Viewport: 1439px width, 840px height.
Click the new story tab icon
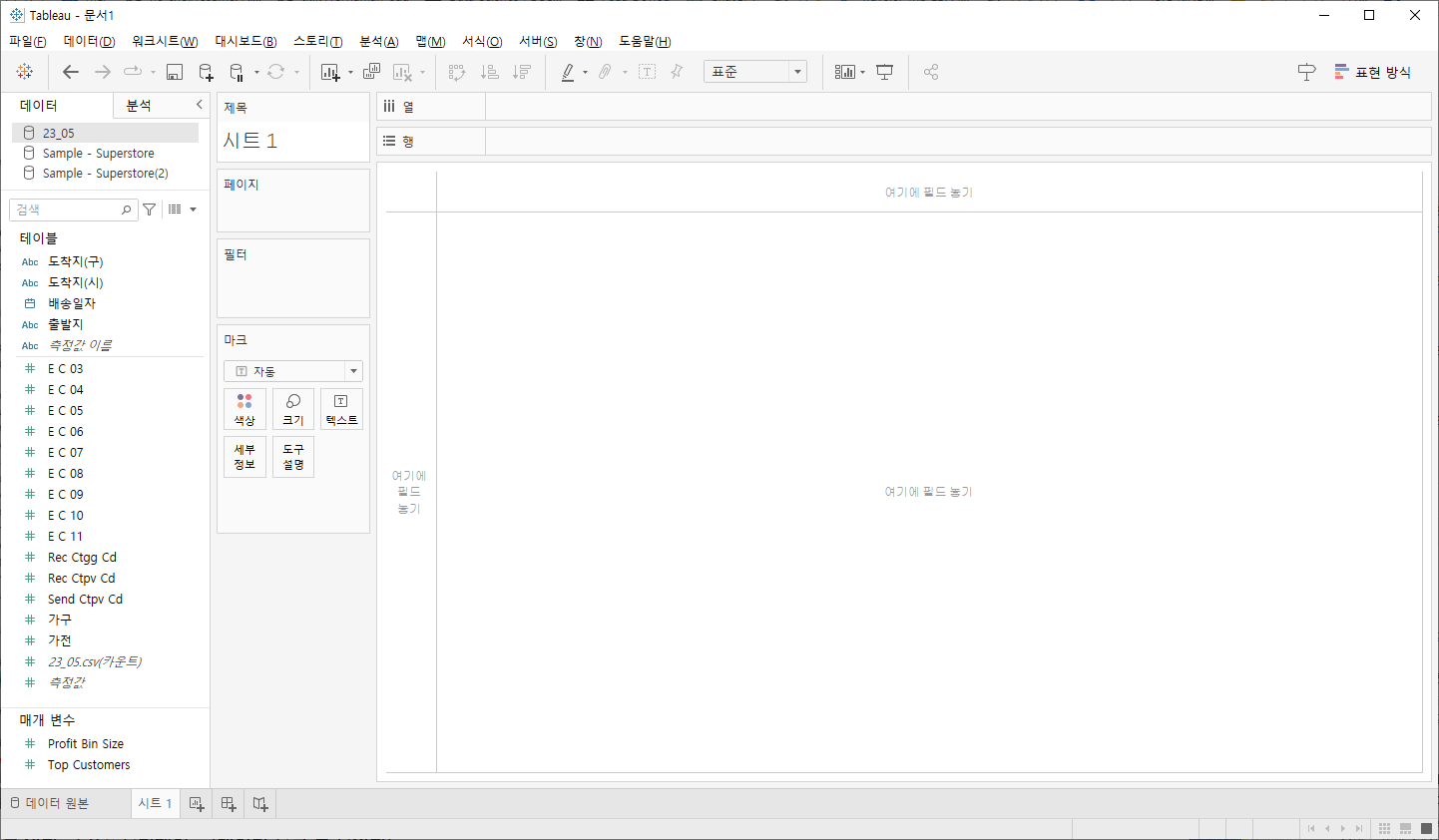click(x=260, y=804)
